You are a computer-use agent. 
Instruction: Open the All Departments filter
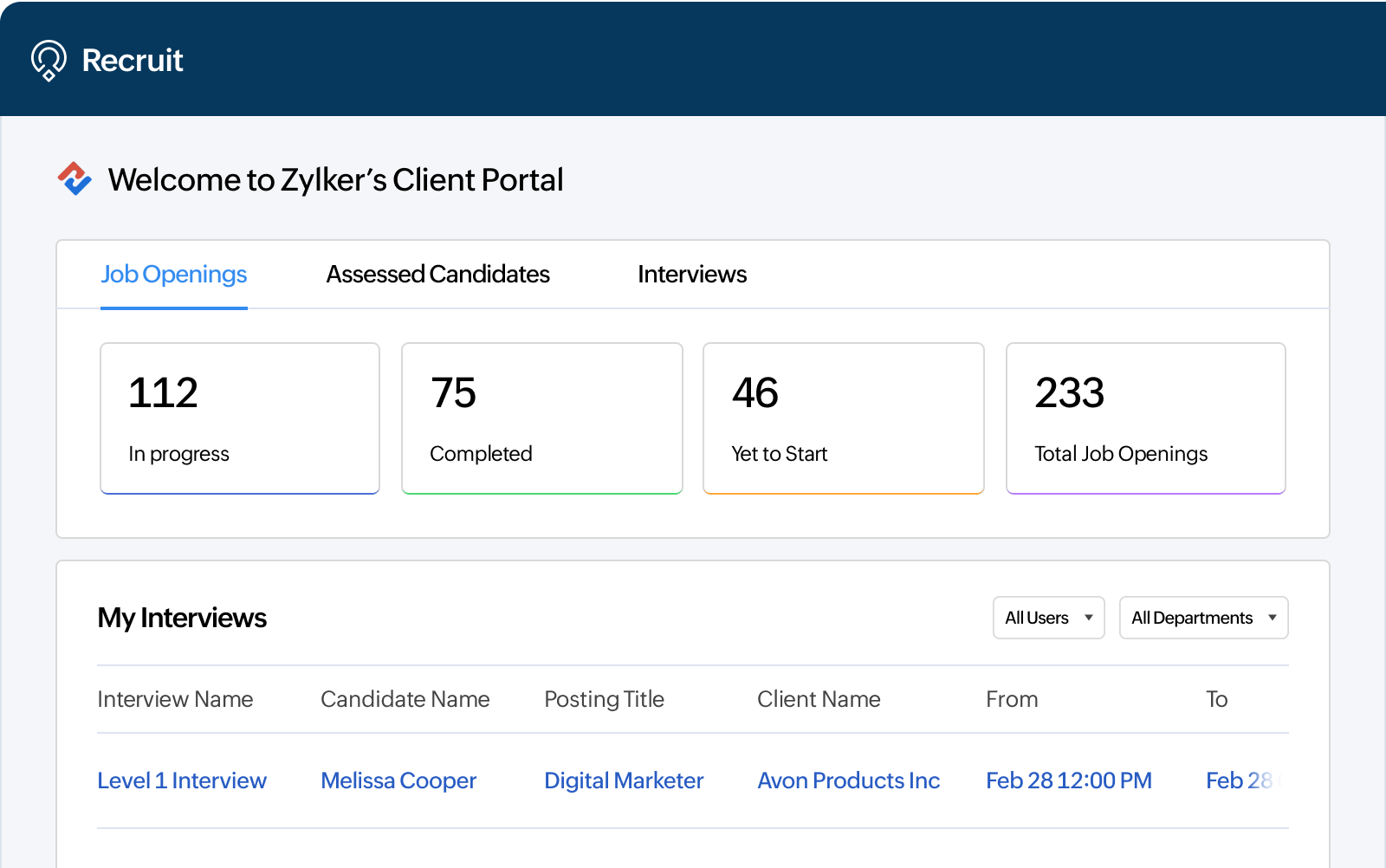[x=1203, y=618]
